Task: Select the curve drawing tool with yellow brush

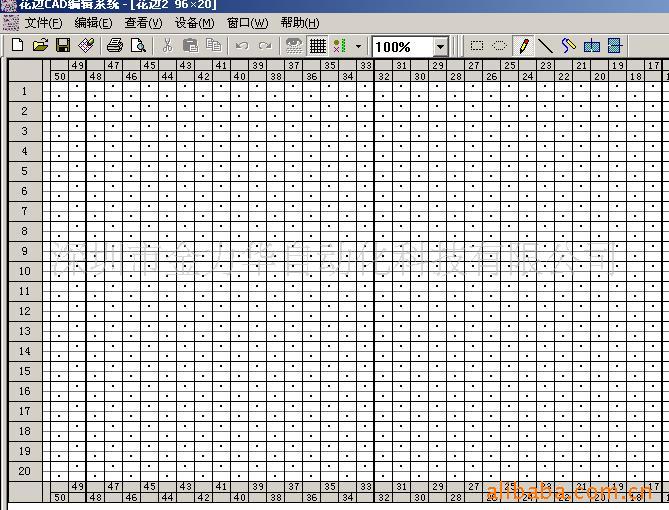Action: (x=568, y=46)
